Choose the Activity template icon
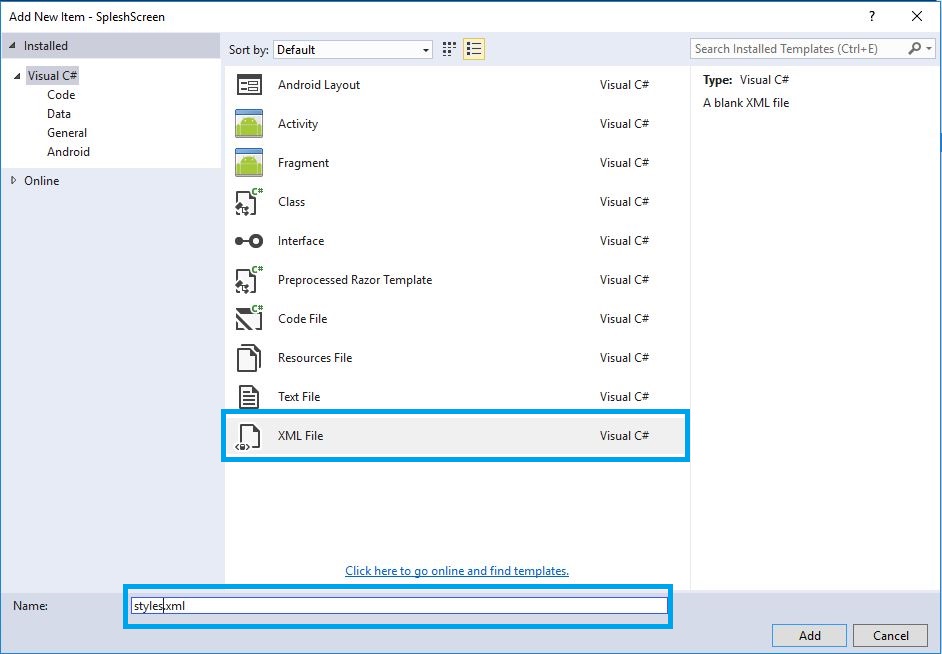Screen dimensions: 942x654 point(249,124)
